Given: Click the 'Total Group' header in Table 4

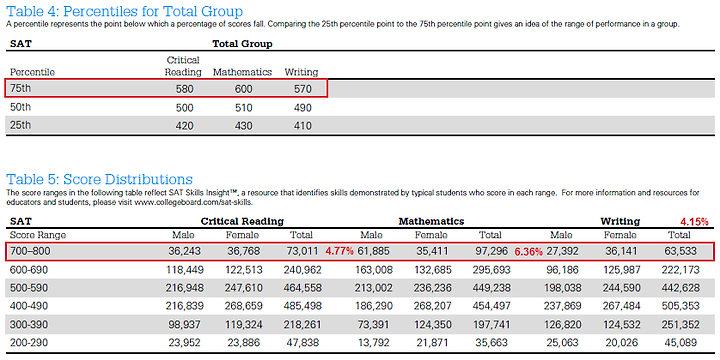Looking at the screenshot, I should click(242, 44).
